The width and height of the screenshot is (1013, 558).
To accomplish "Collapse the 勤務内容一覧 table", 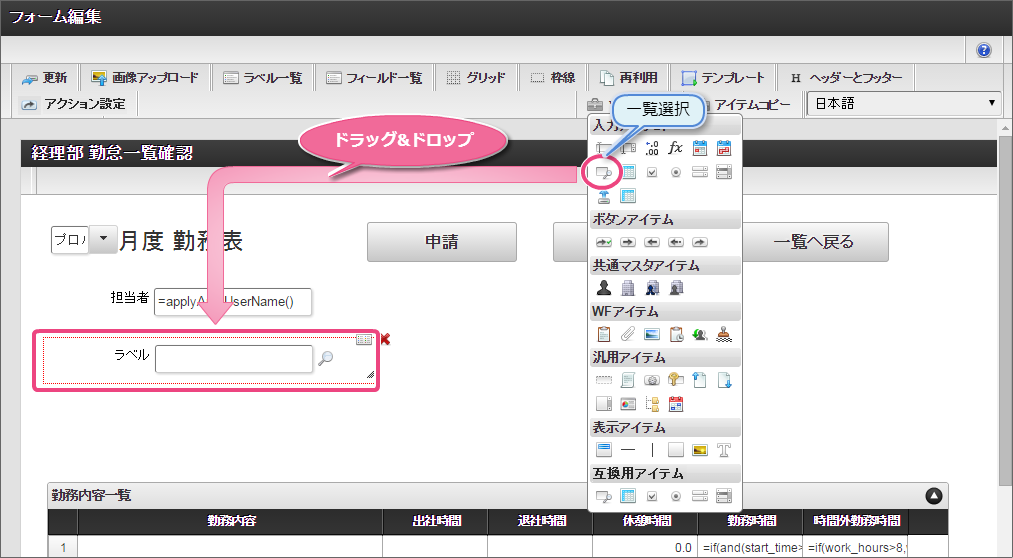I will (934, 496).
